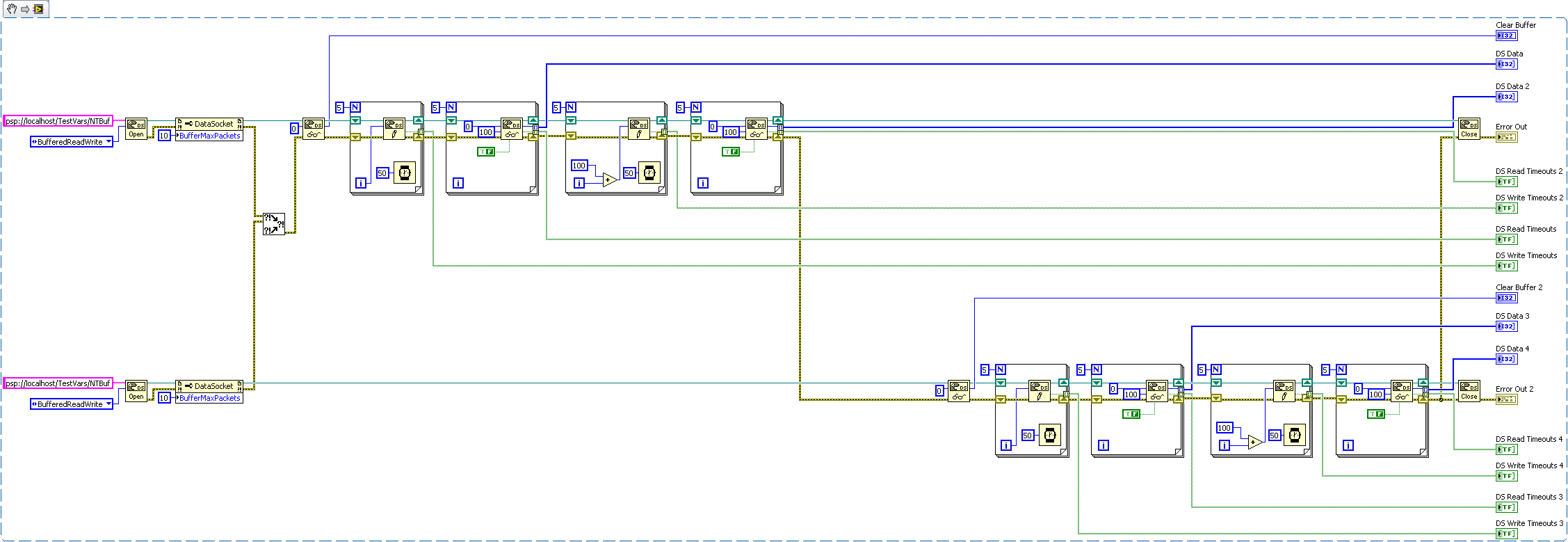1568x542 pixels.
Task: Click the hand icon in the snippet toolbar
Action: (x=12, y=9)
